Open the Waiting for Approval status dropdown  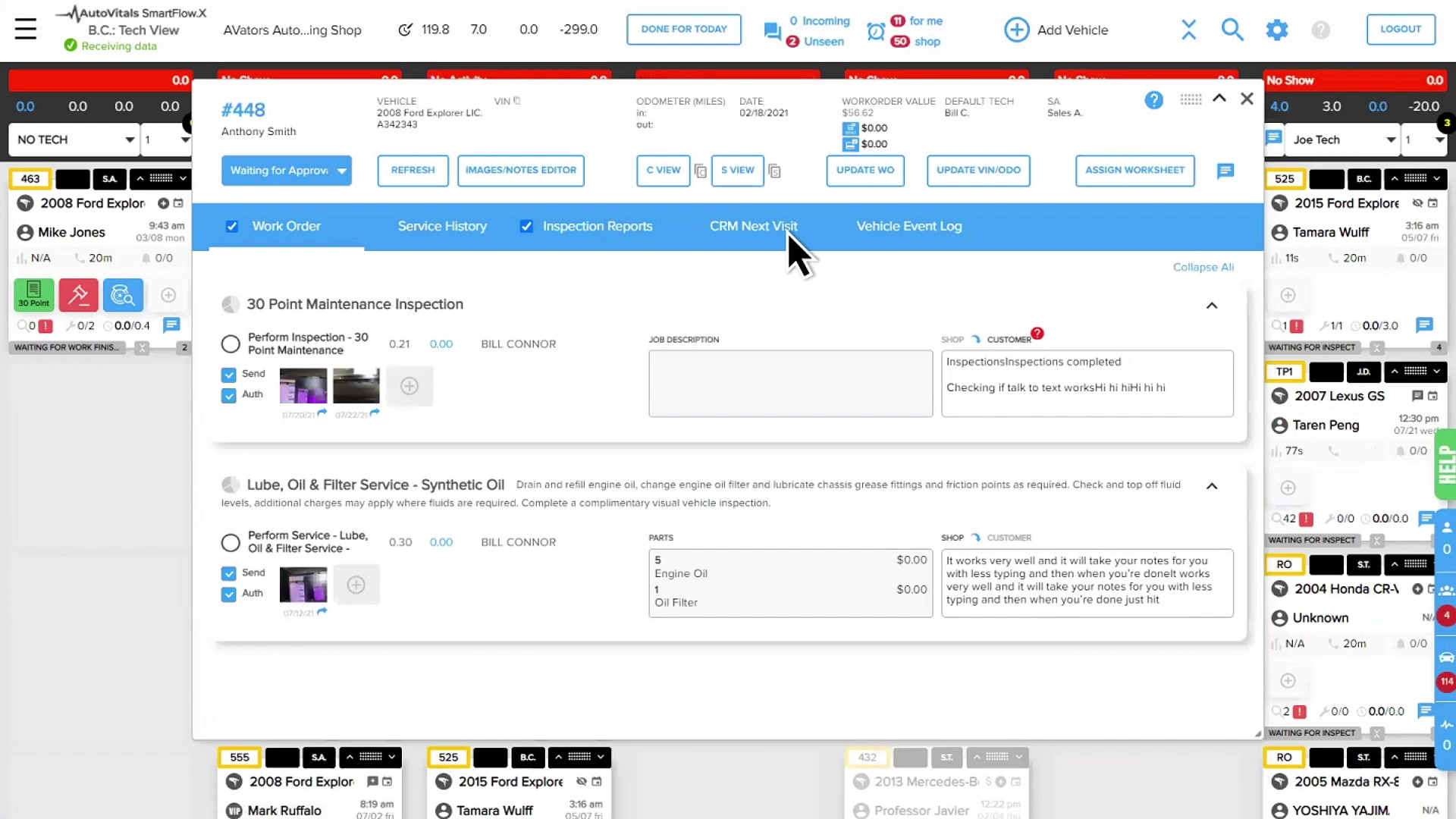[287, 170]
